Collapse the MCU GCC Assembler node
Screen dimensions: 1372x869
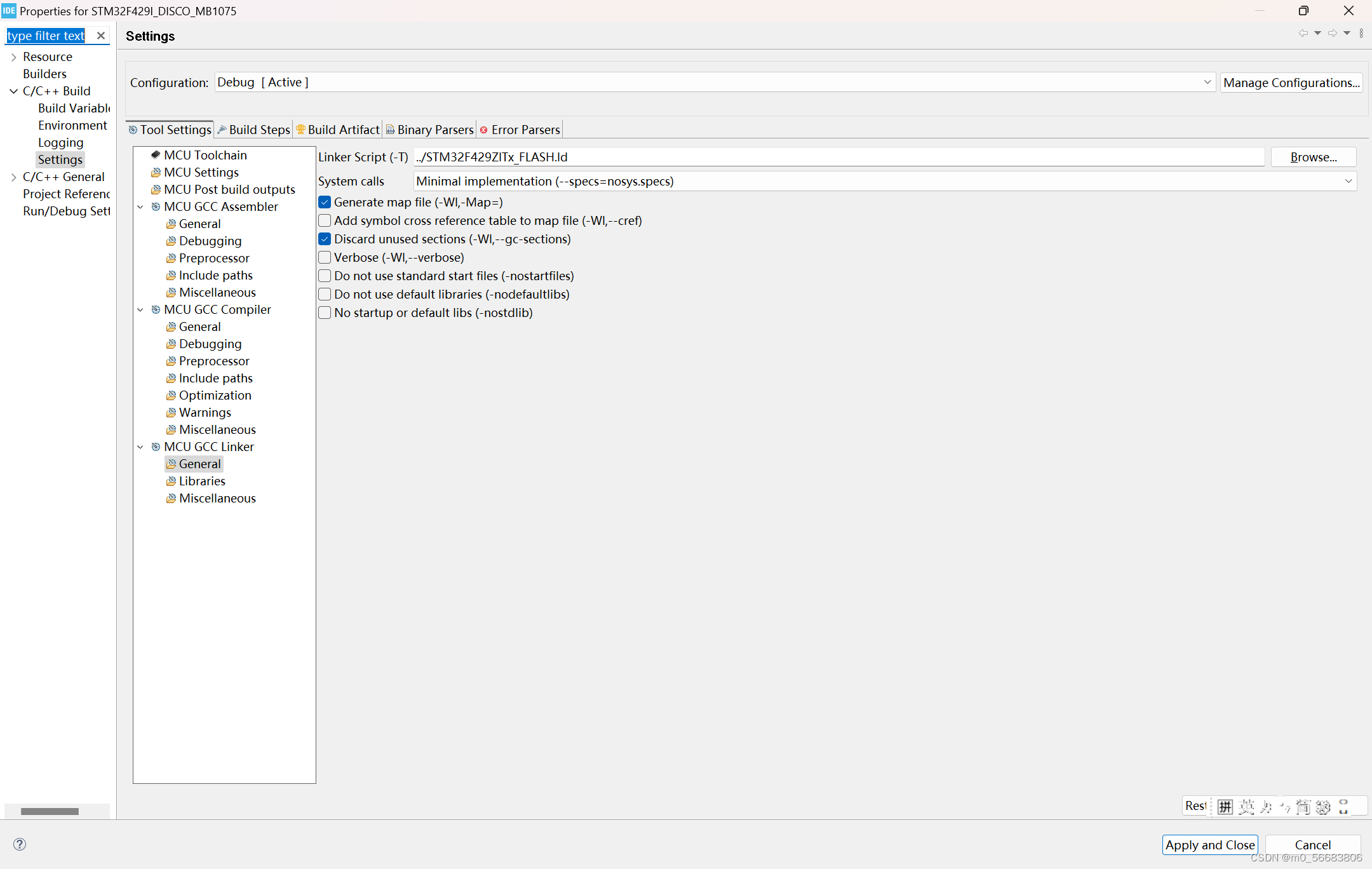click(x=140, y=207)
